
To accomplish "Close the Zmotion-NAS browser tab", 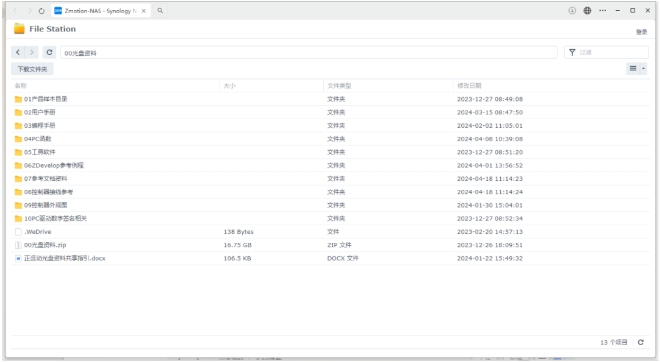I will pos(144,11).
